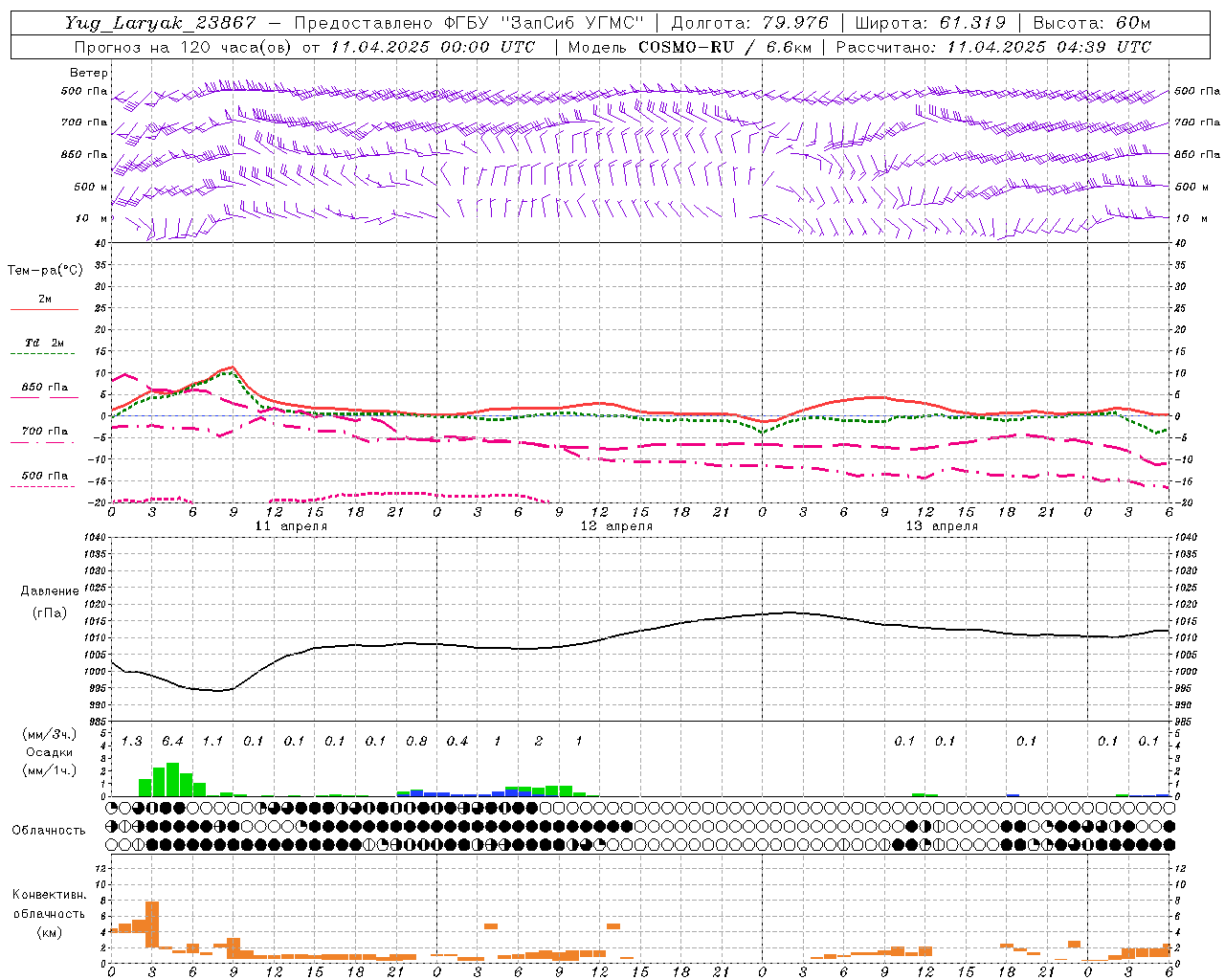The height and width of the screenshot is (980, 1225).
Task: Click the date label 12 апреля
Action: tap(616, 526)
